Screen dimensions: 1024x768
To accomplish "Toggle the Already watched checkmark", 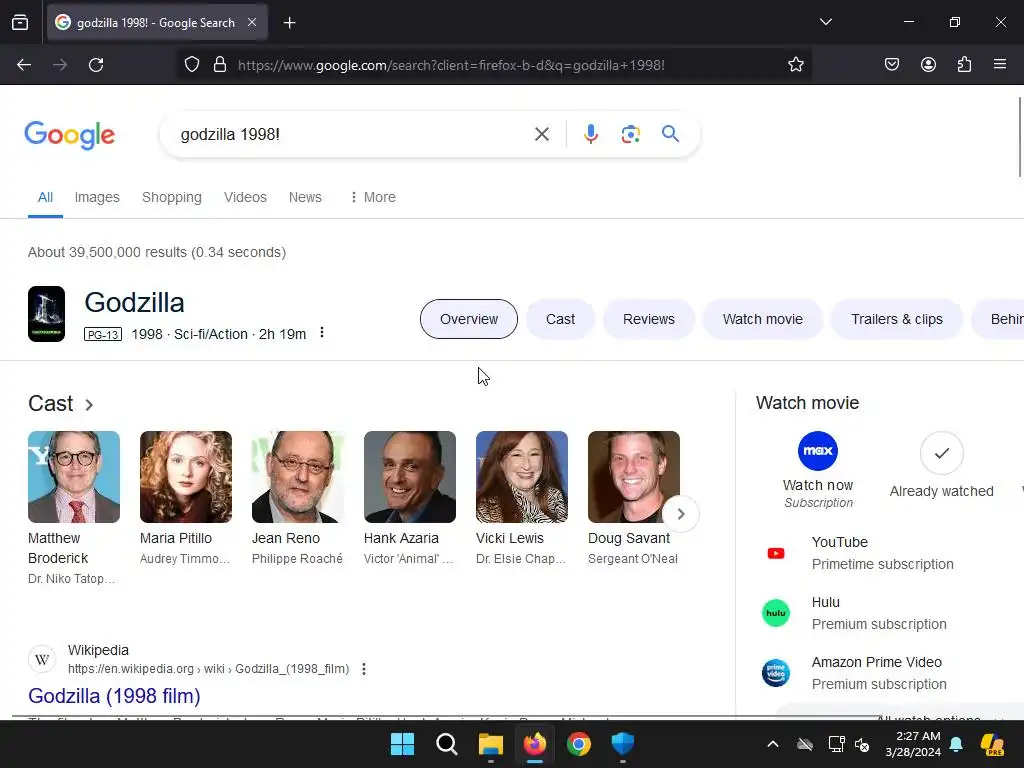I will [x=941, y=453].
